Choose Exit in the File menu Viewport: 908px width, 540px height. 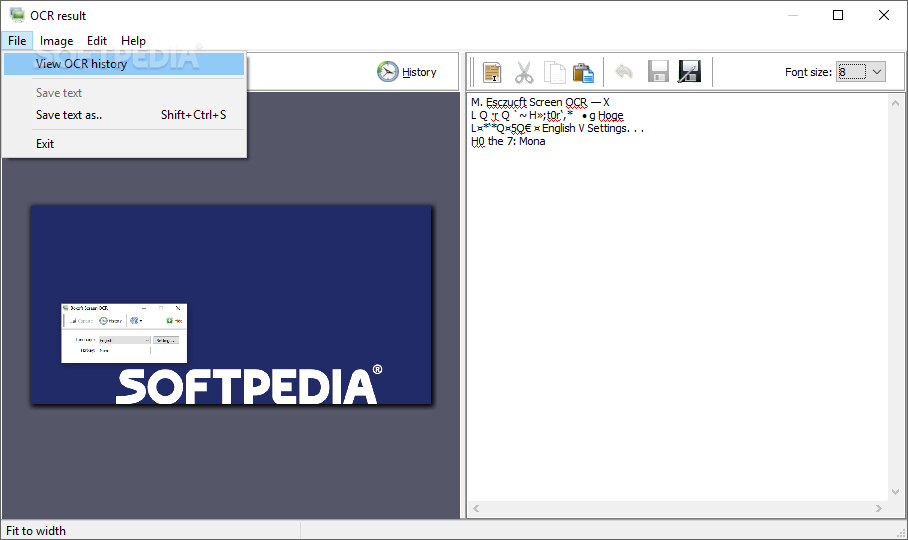[x=124, y=144]
